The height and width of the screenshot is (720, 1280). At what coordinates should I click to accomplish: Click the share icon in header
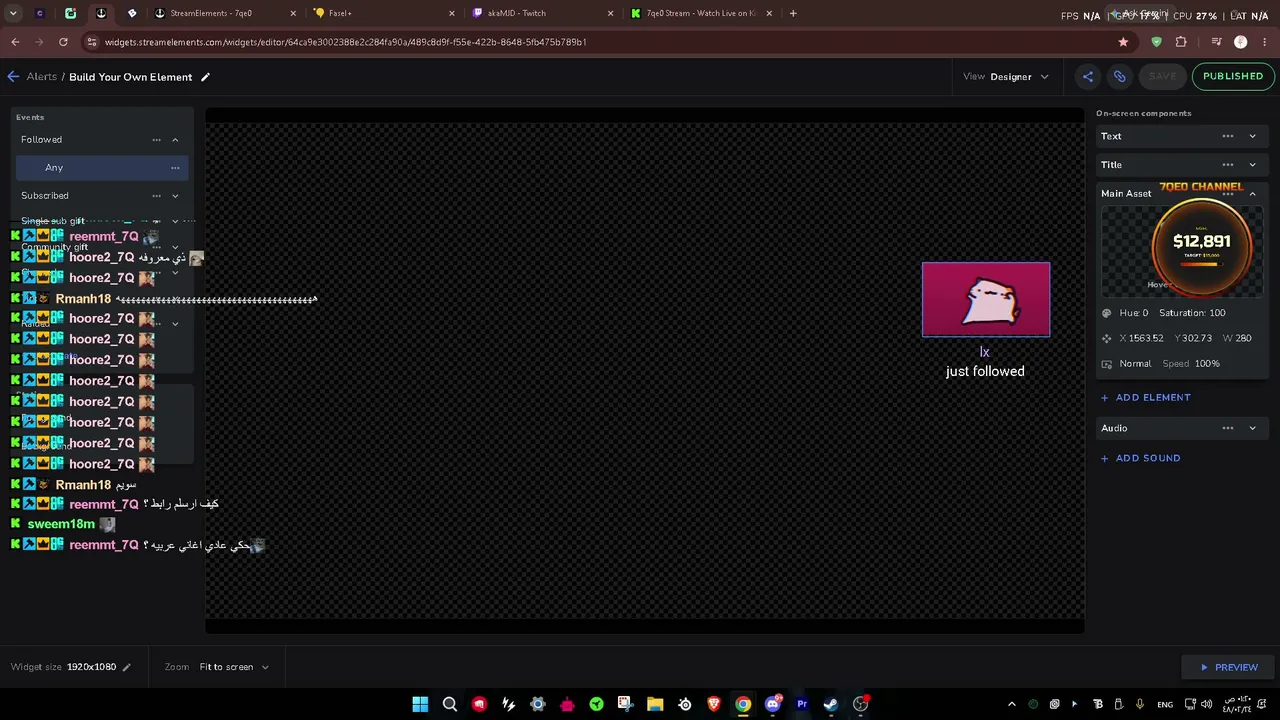click(x=1088, y=77)
